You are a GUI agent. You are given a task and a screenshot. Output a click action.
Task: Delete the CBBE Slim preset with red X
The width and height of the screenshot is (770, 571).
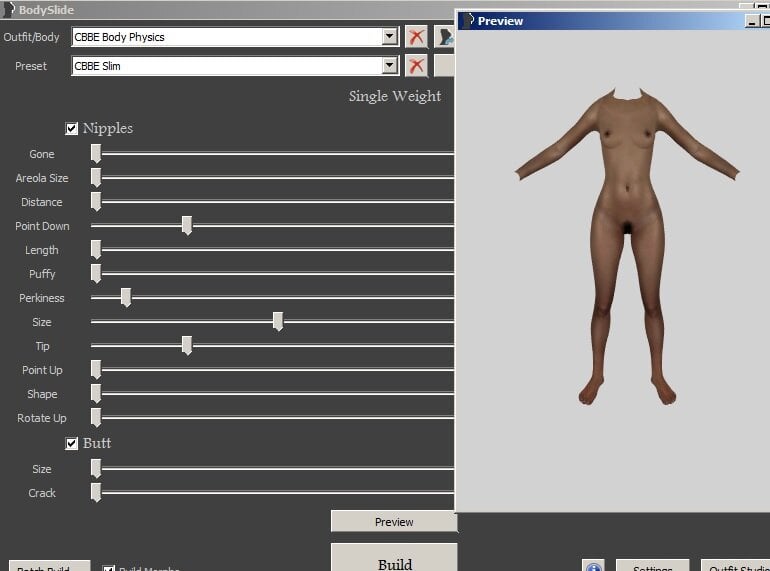point(416,66)
